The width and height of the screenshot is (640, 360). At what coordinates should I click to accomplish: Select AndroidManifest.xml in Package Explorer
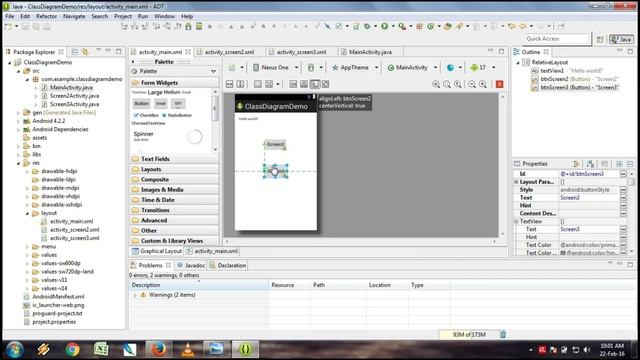[x=58, y=297]
